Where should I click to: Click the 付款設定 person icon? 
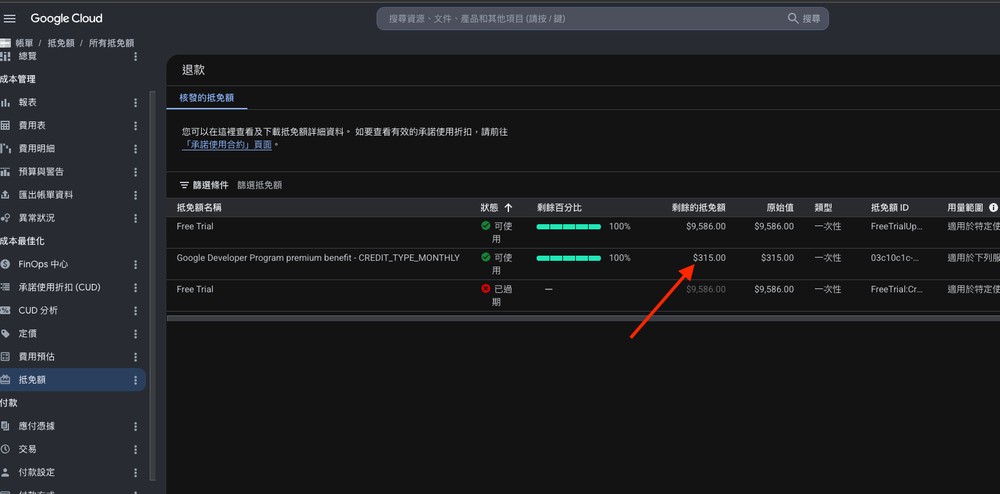pyautogui.click(x=5, y=472)
